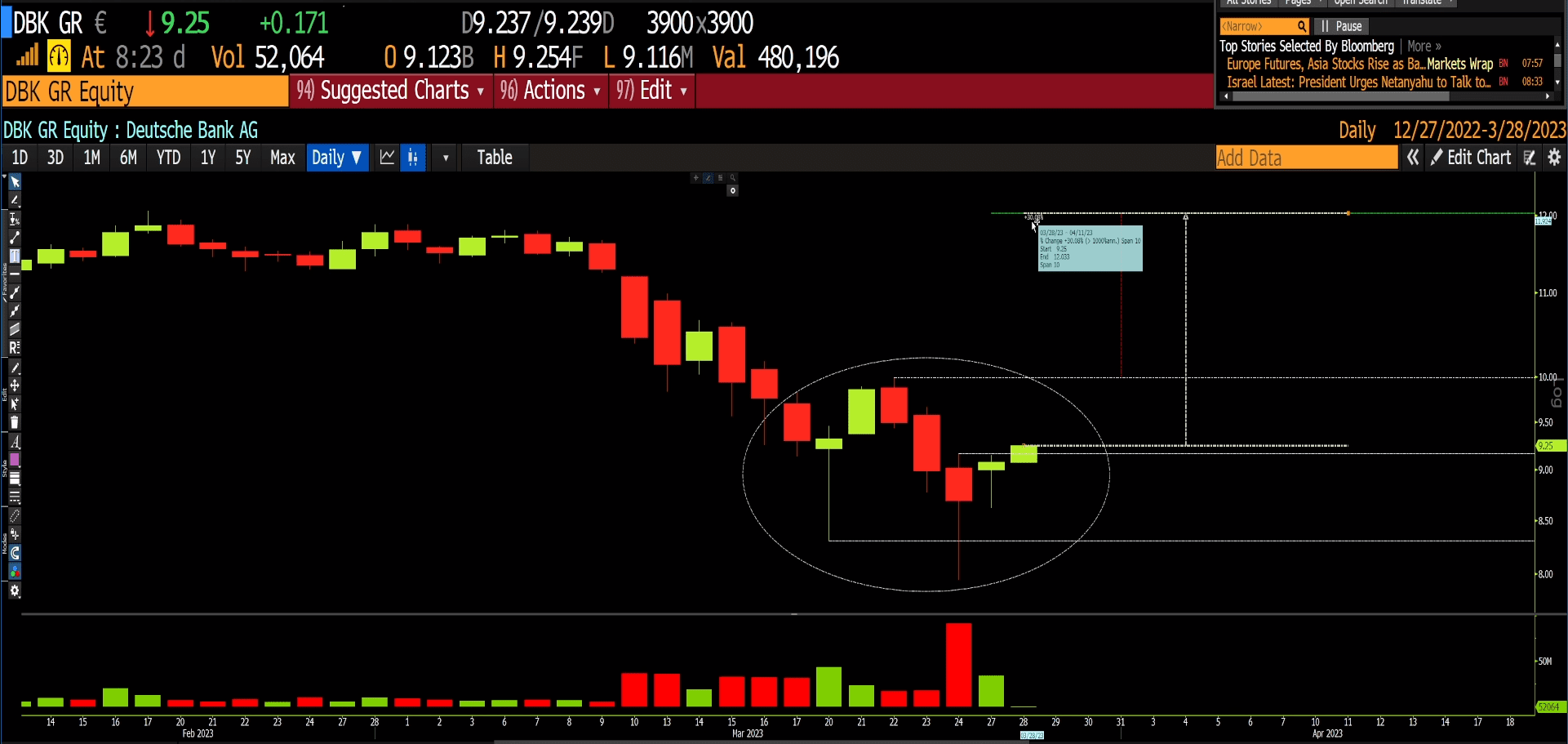Screen dimensions: 1568x744
Task: Switch to candlestick chart type
Action: point(413,158)
